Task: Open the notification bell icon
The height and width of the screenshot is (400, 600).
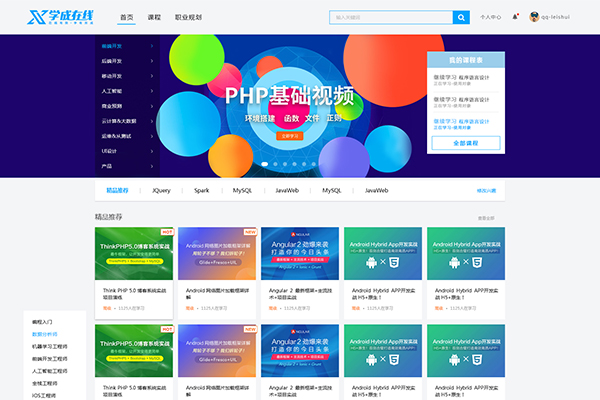Action: pyautogui.click(x=515, y=17)
